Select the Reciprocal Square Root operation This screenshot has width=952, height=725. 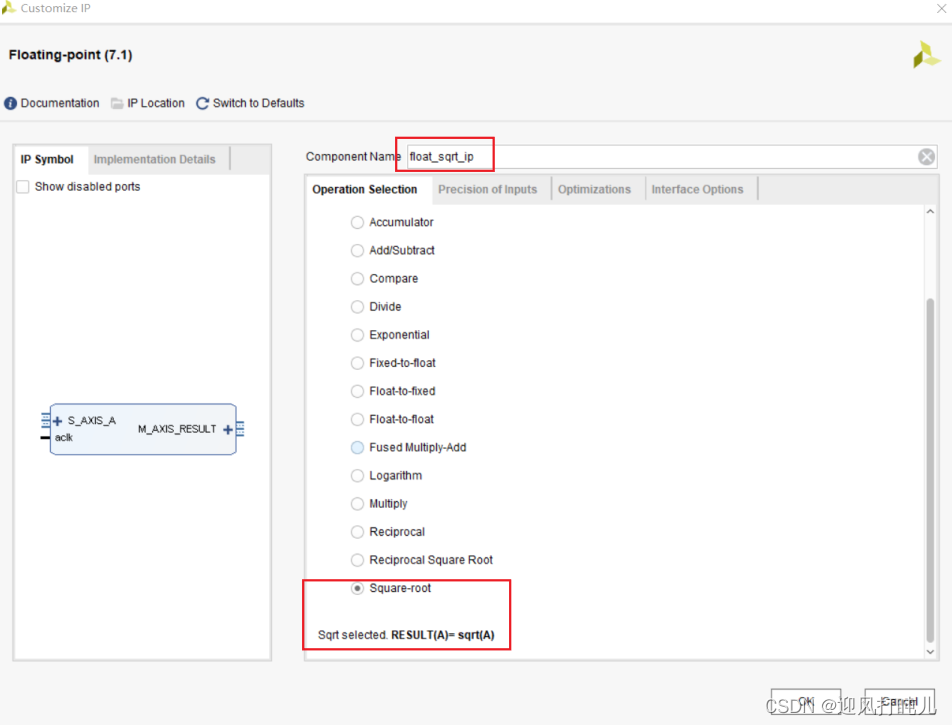(357, 560)
